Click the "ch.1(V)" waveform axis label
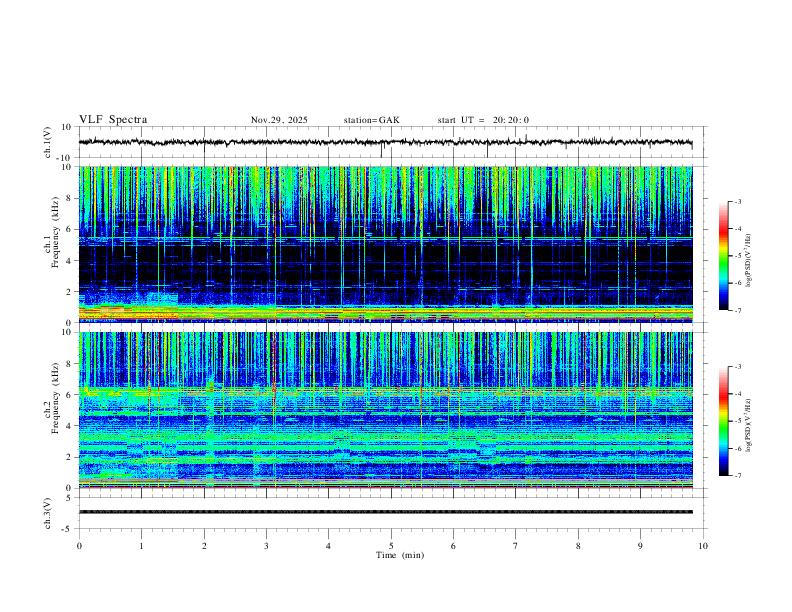 coord(48,142)
